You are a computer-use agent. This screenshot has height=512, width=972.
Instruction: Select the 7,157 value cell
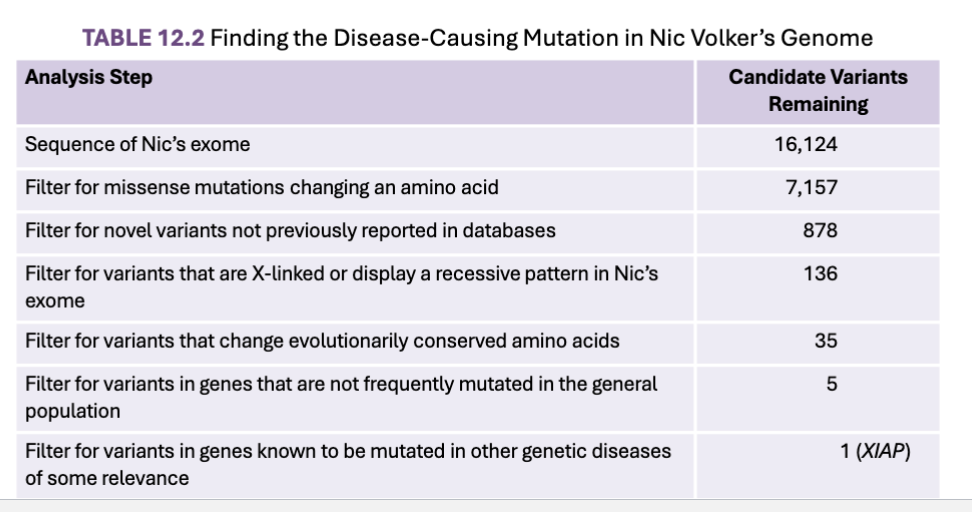[x=818, y=189]
